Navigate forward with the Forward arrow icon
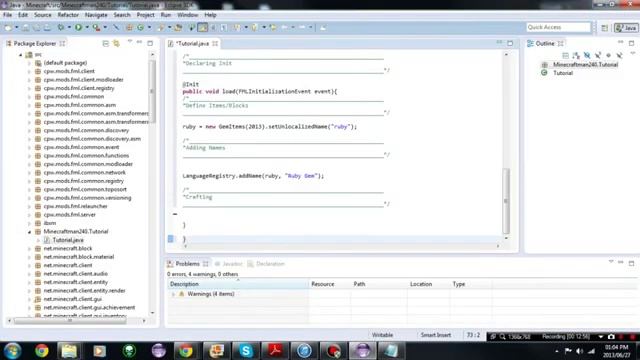Image resolution: width=640 pixels, height=360 pixels. [x=302, y=27]
